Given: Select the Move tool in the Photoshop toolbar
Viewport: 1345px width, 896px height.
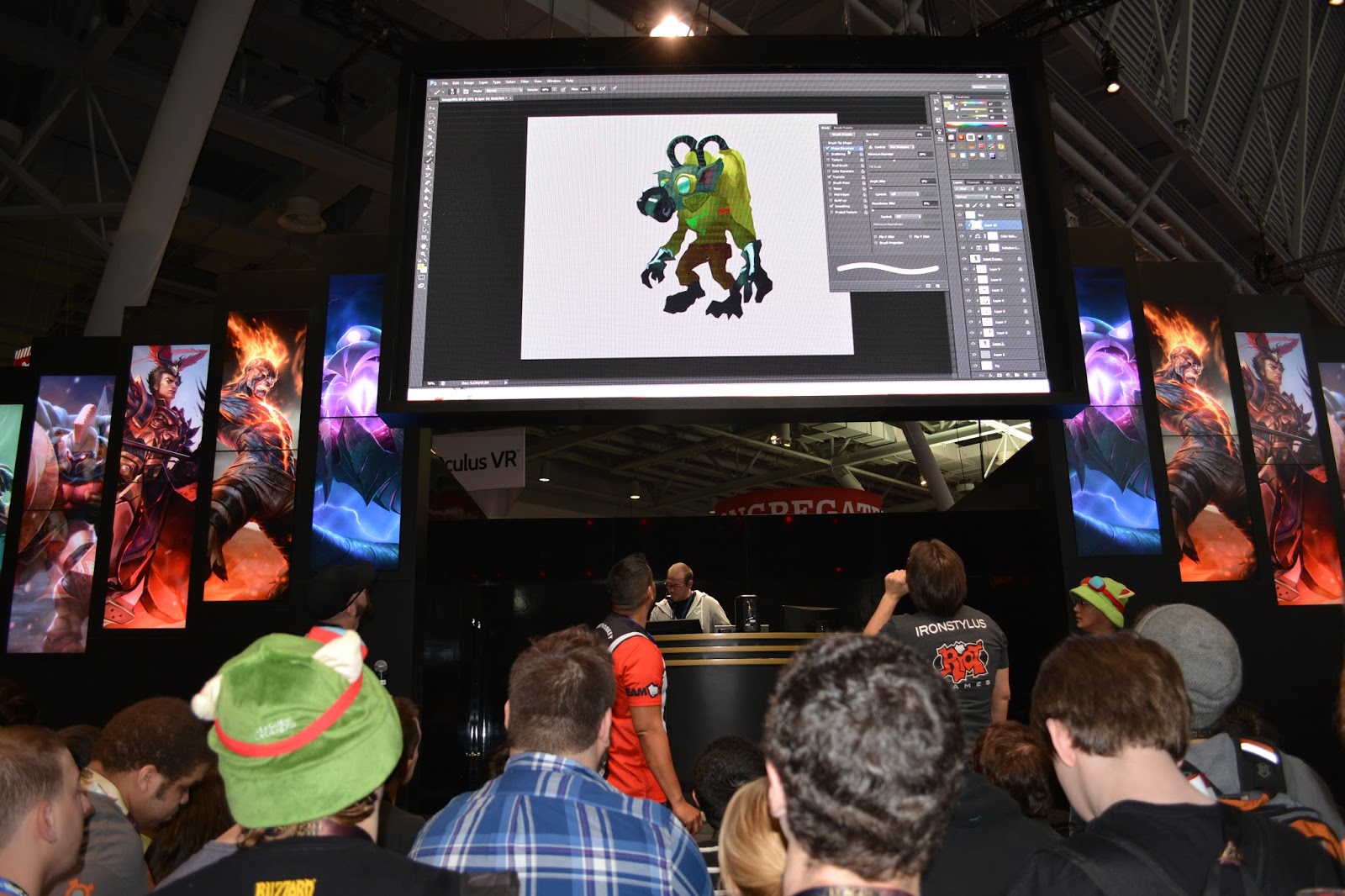Looking at the screenshot, I should [x=434, y=107].
